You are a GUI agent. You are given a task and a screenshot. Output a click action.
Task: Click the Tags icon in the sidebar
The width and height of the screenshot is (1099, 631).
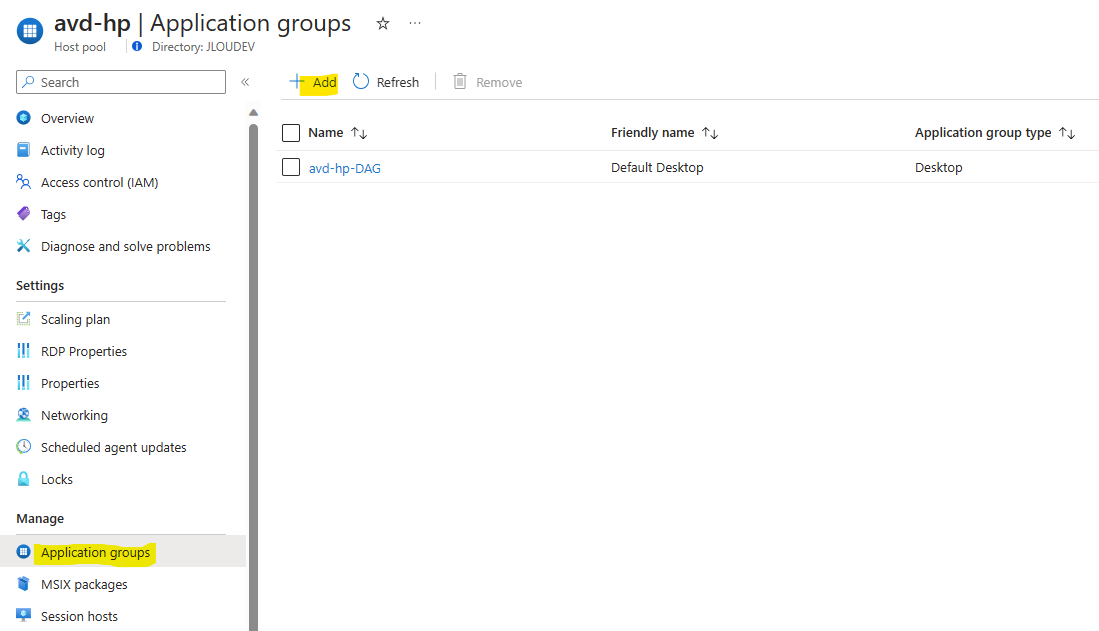(x=24, y=214)
